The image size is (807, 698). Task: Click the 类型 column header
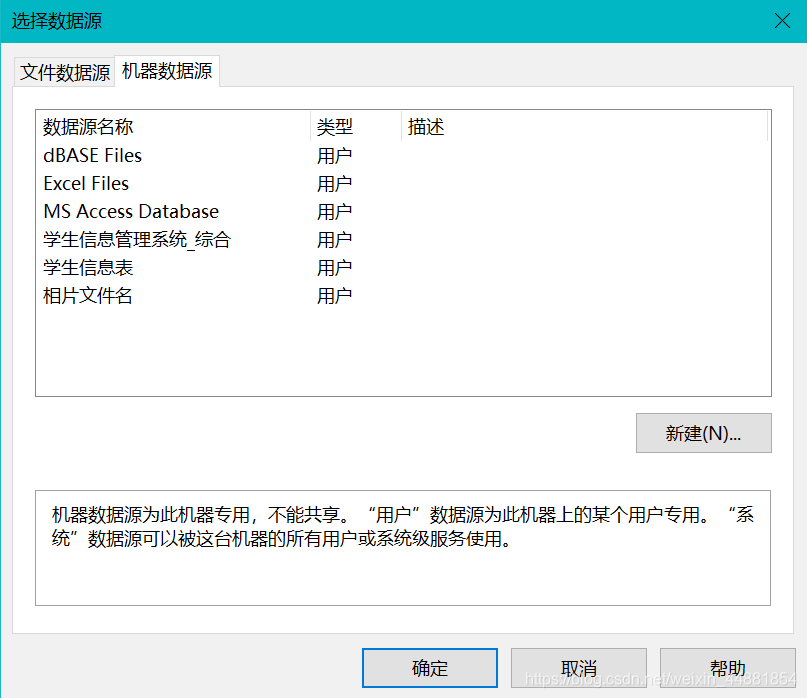click(x=335, y=127)
